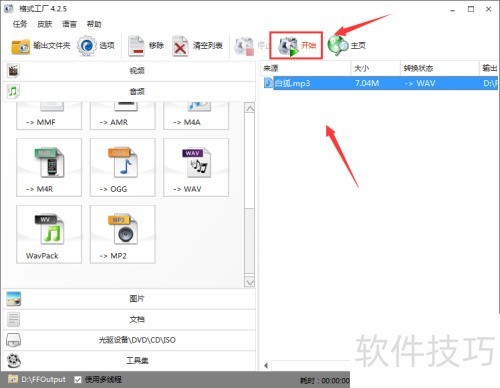
Task: Select the WavPack format tile
Action: [x=49, y=234]
